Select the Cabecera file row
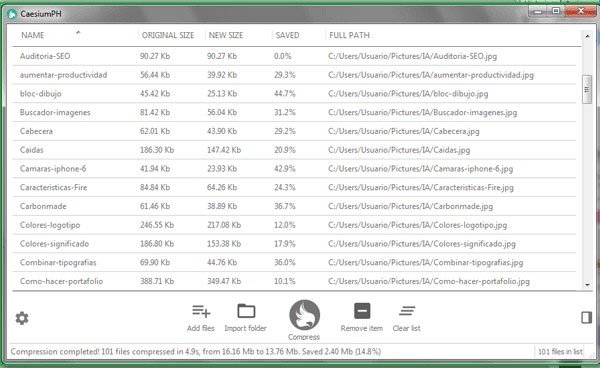The height and width of the screenshot is (368, 600). click(294, 131)
